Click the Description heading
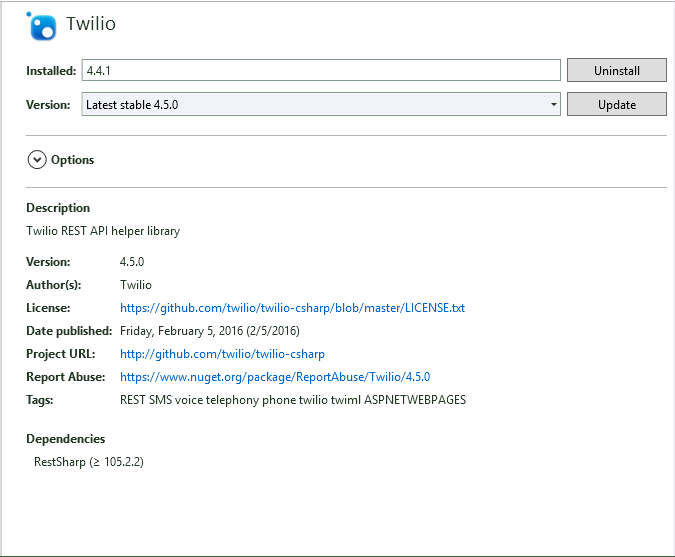 58,208
